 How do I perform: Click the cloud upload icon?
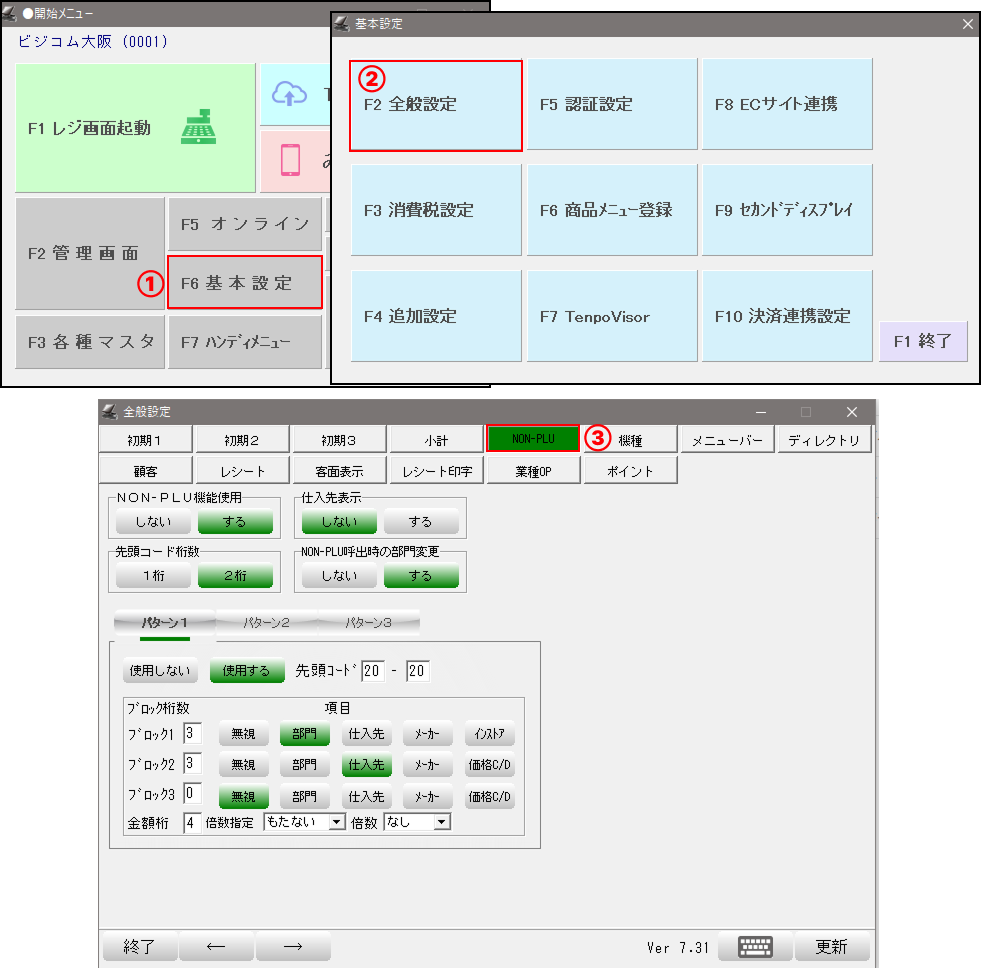291,94
